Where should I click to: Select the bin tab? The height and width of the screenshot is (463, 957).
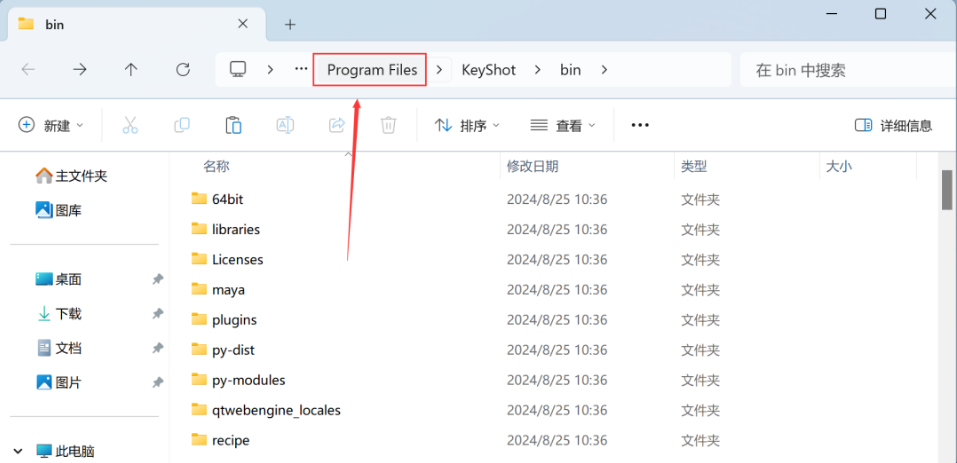(x=137, y=24)
